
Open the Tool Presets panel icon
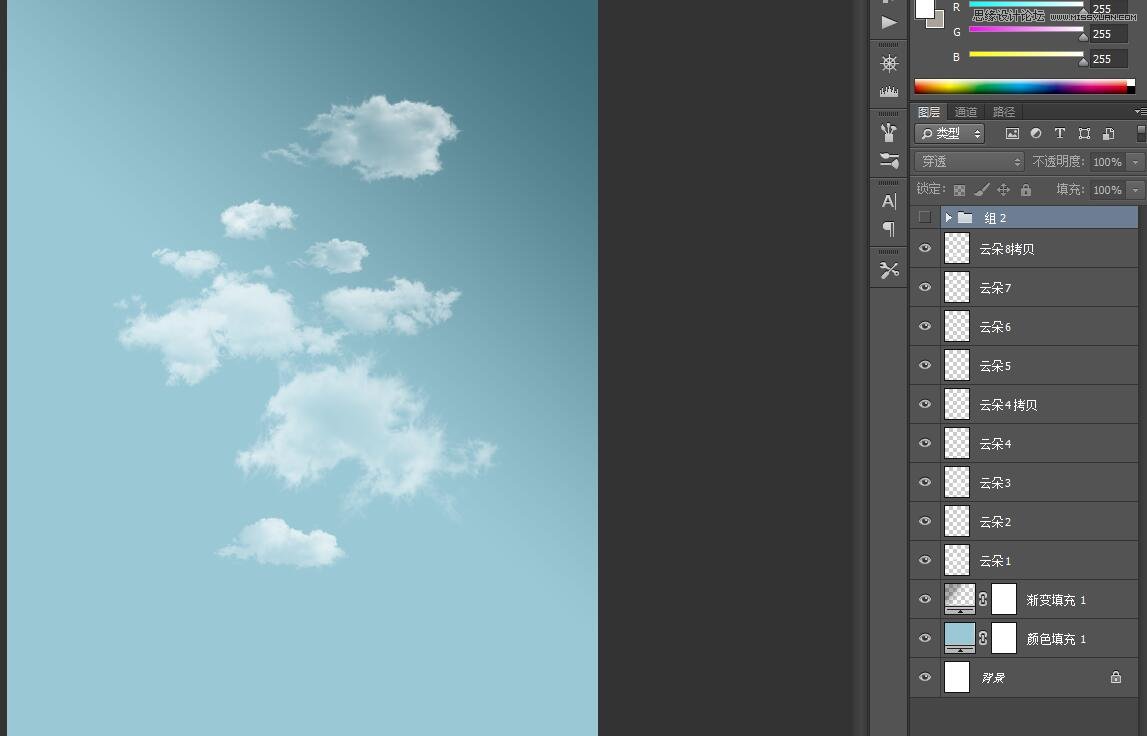889,271
